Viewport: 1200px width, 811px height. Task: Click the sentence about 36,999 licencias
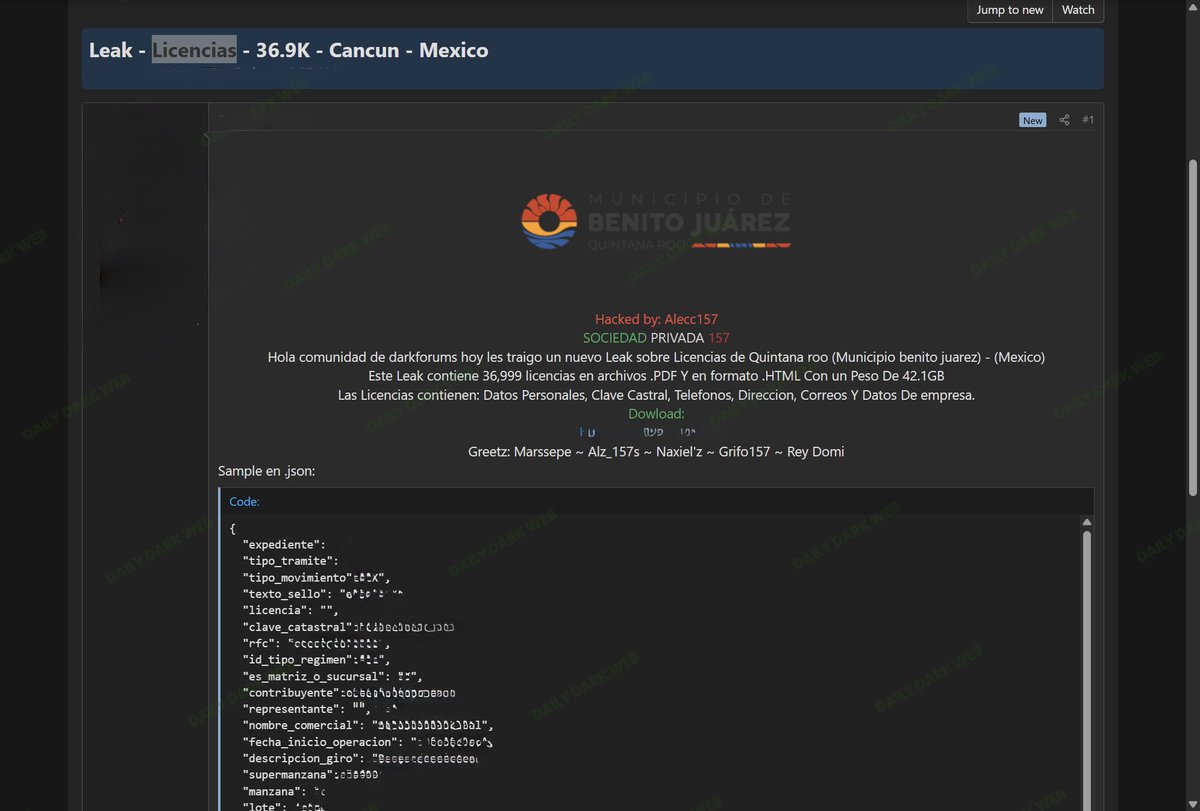(x=656, y=376)
